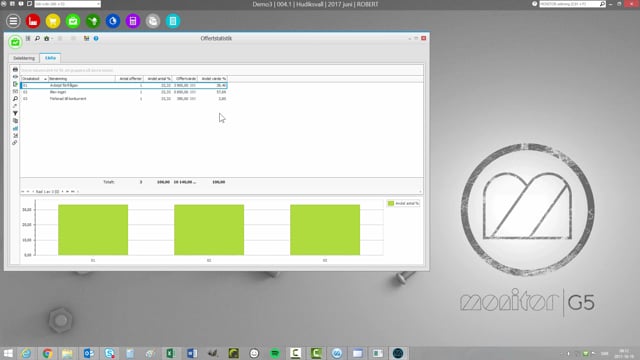Click the middle green chart bar

coord(209,230)
